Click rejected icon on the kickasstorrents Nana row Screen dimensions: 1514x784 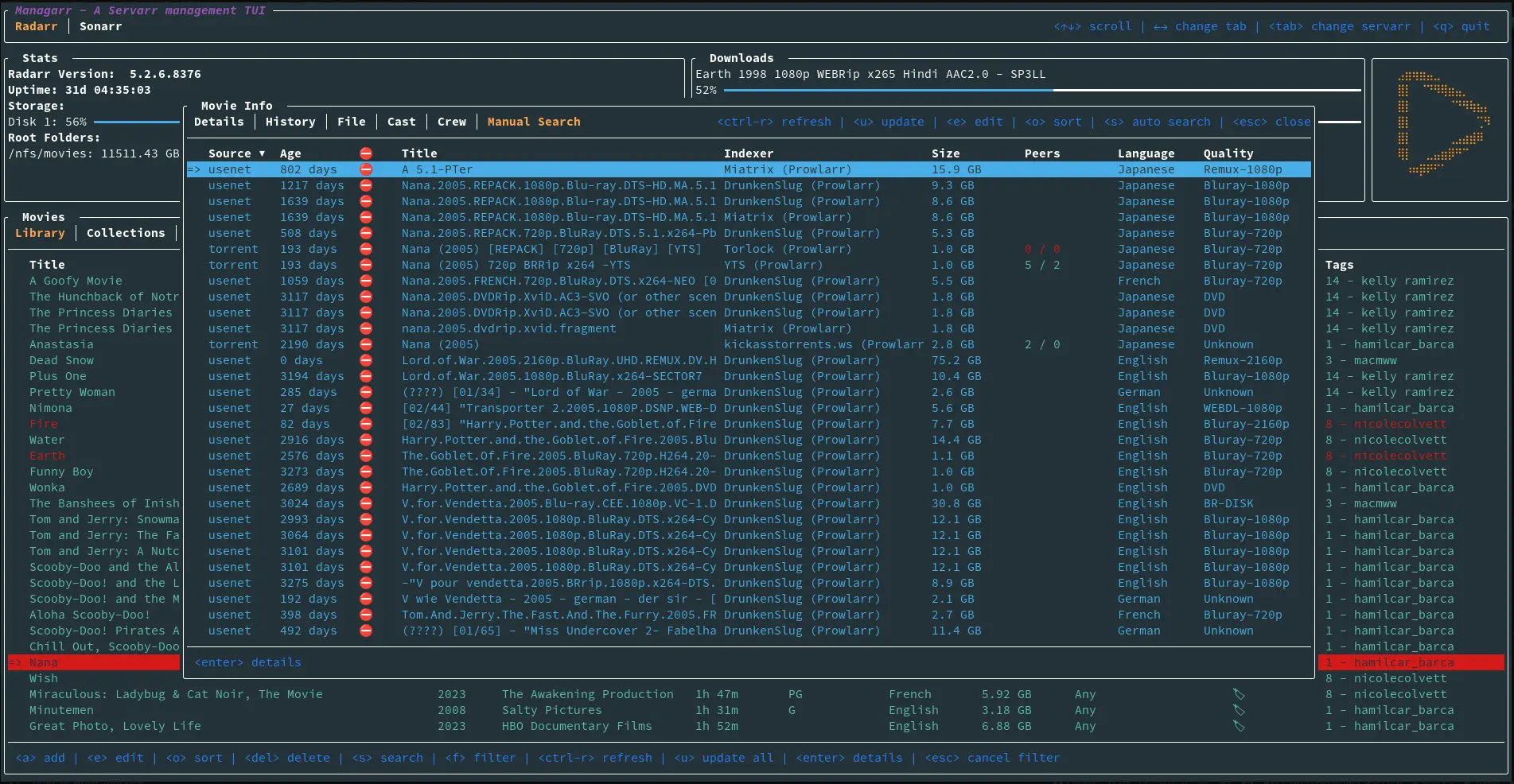pos(366,344)
